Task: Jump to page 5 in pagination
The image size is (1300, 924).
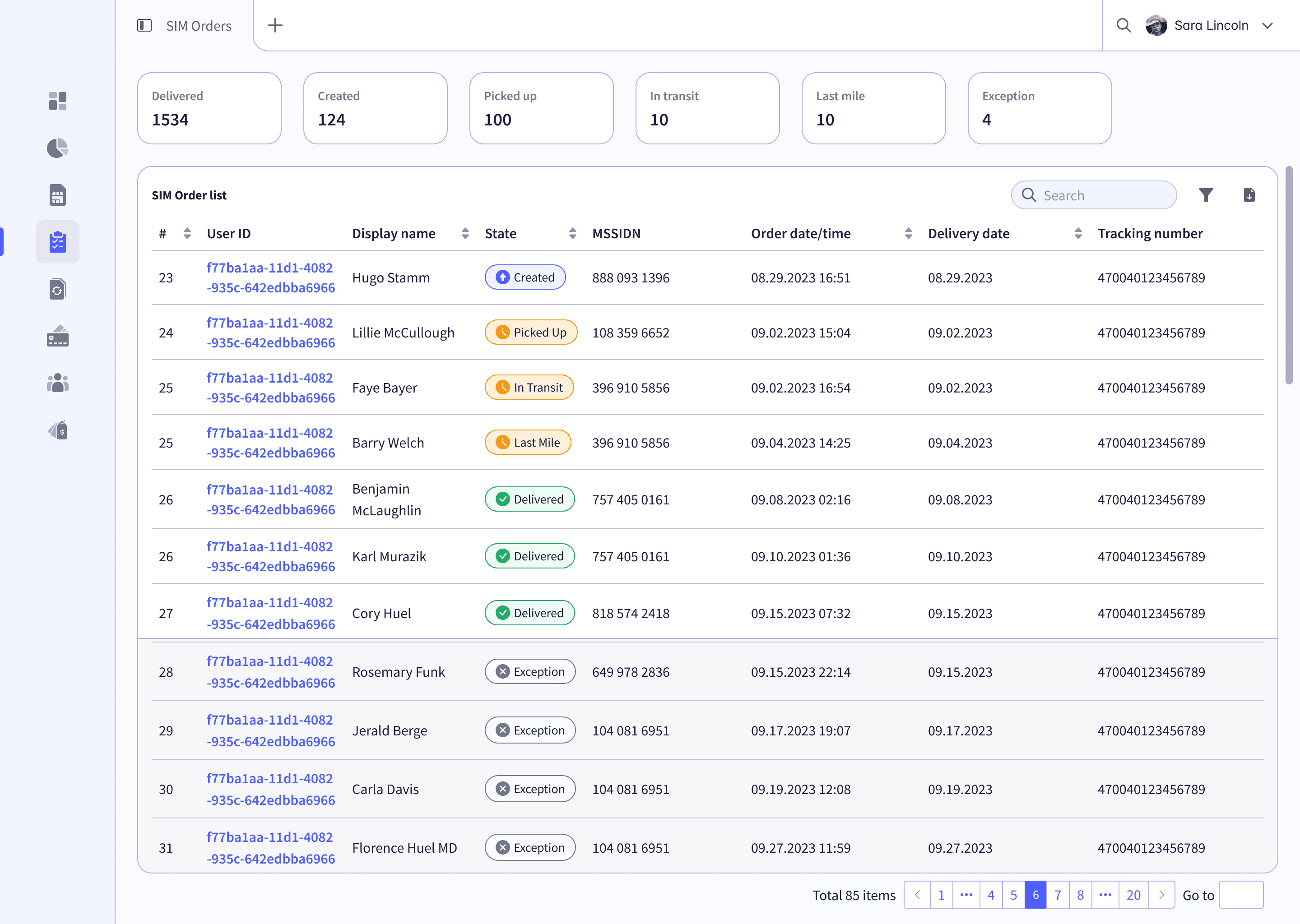Action: tap(1014, 895)
